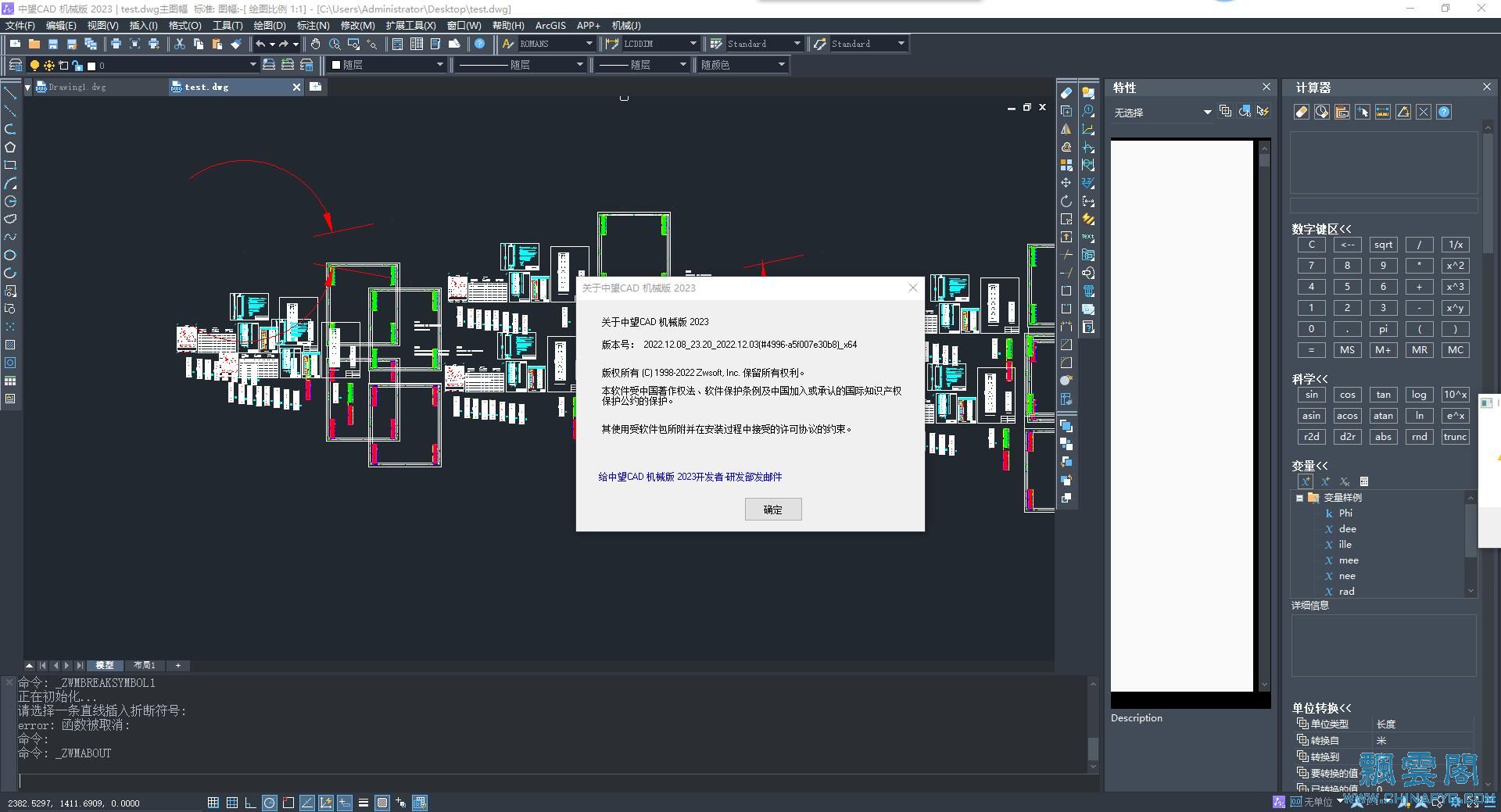
Task: Click the Move tool in modify toolbar
Action: (x=1066, y=183)
